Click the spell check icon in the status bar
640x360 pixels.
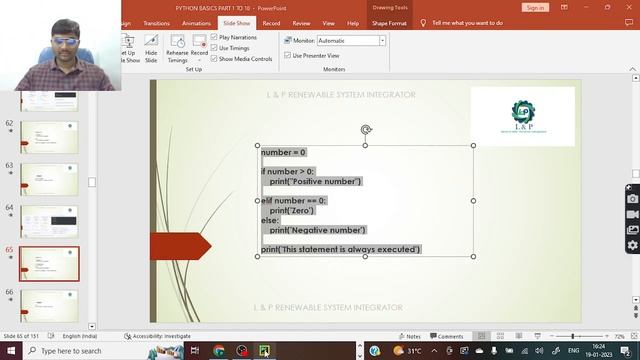point(51,336)
